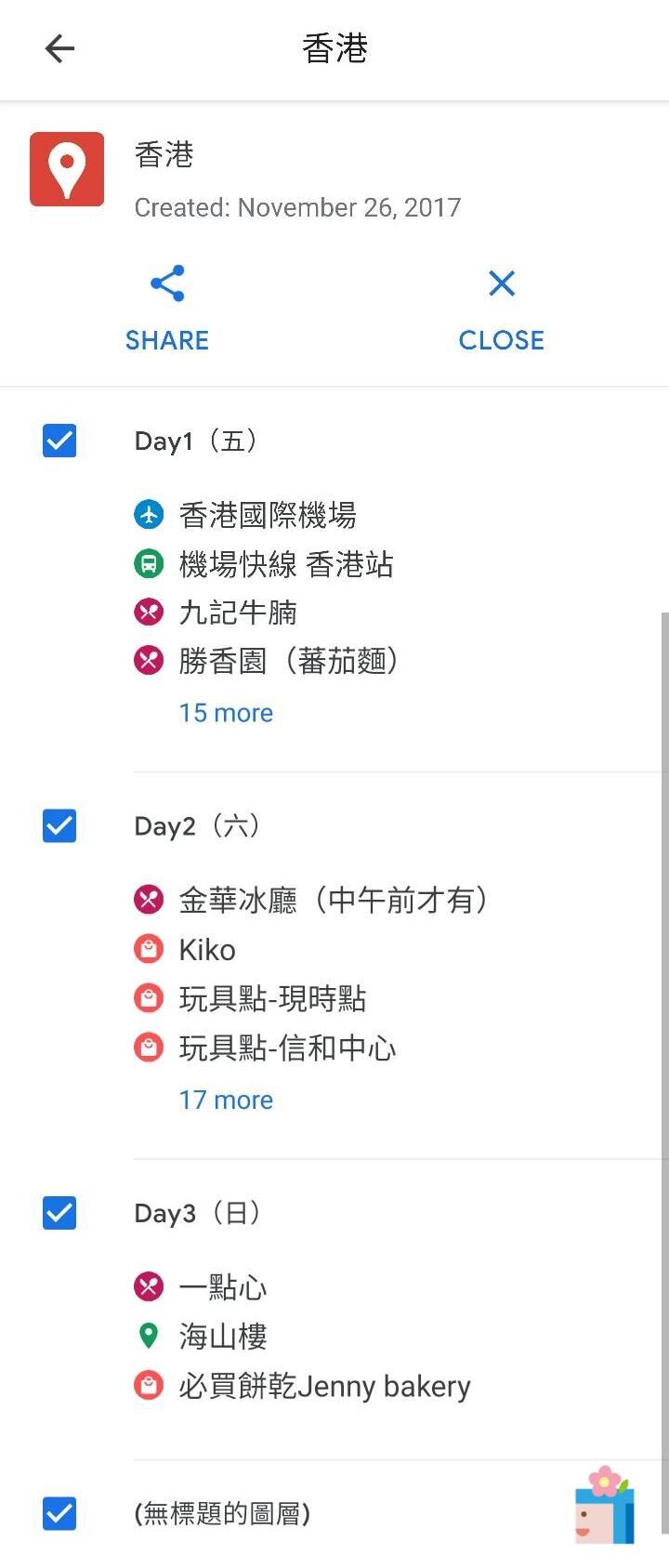This screenshot has height=1568, width=669.
Task: Tap the green pin icon beside 海山樓
Action: [149, 1336]
